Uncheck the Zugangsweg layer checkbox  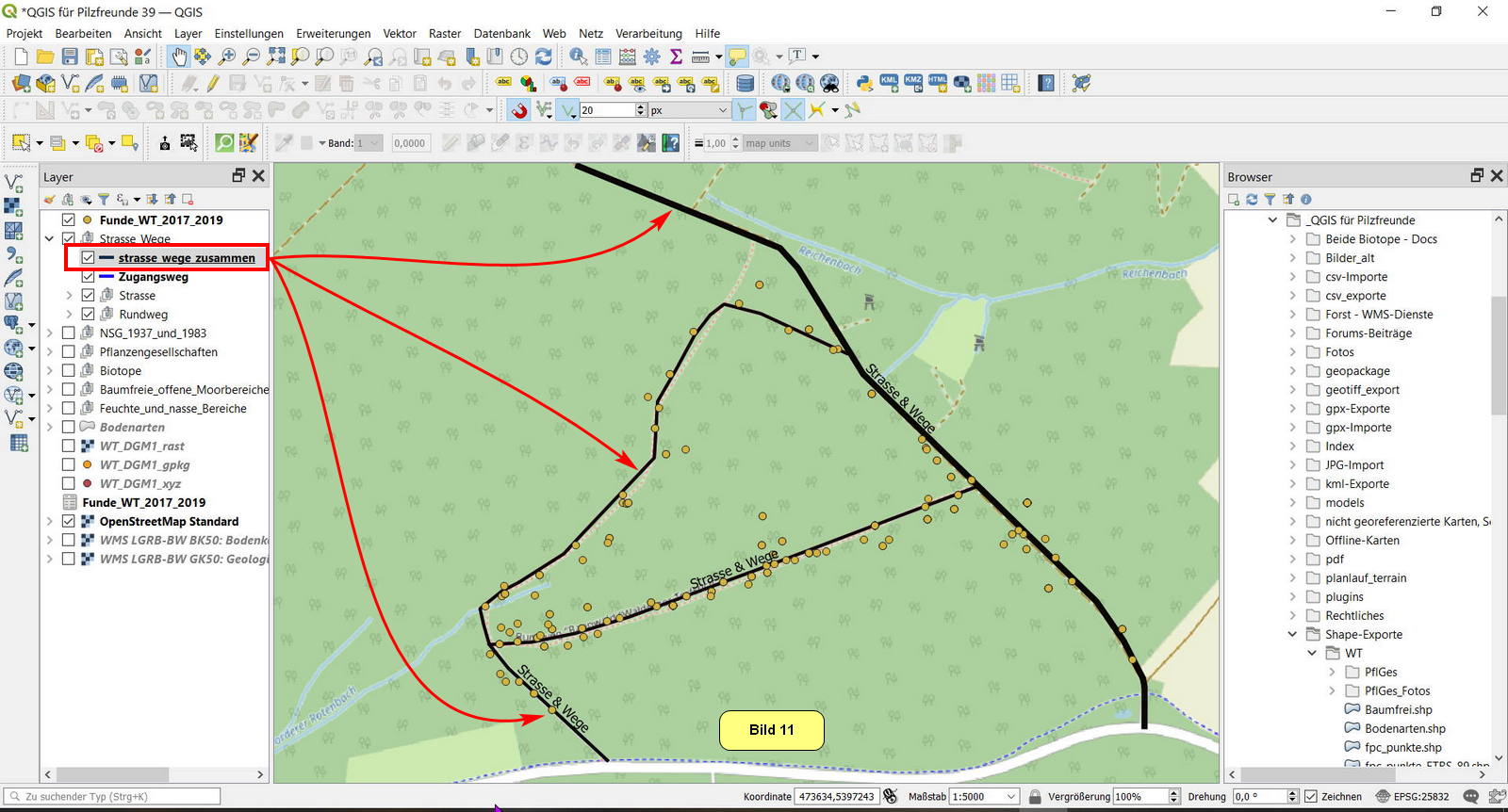88,277
